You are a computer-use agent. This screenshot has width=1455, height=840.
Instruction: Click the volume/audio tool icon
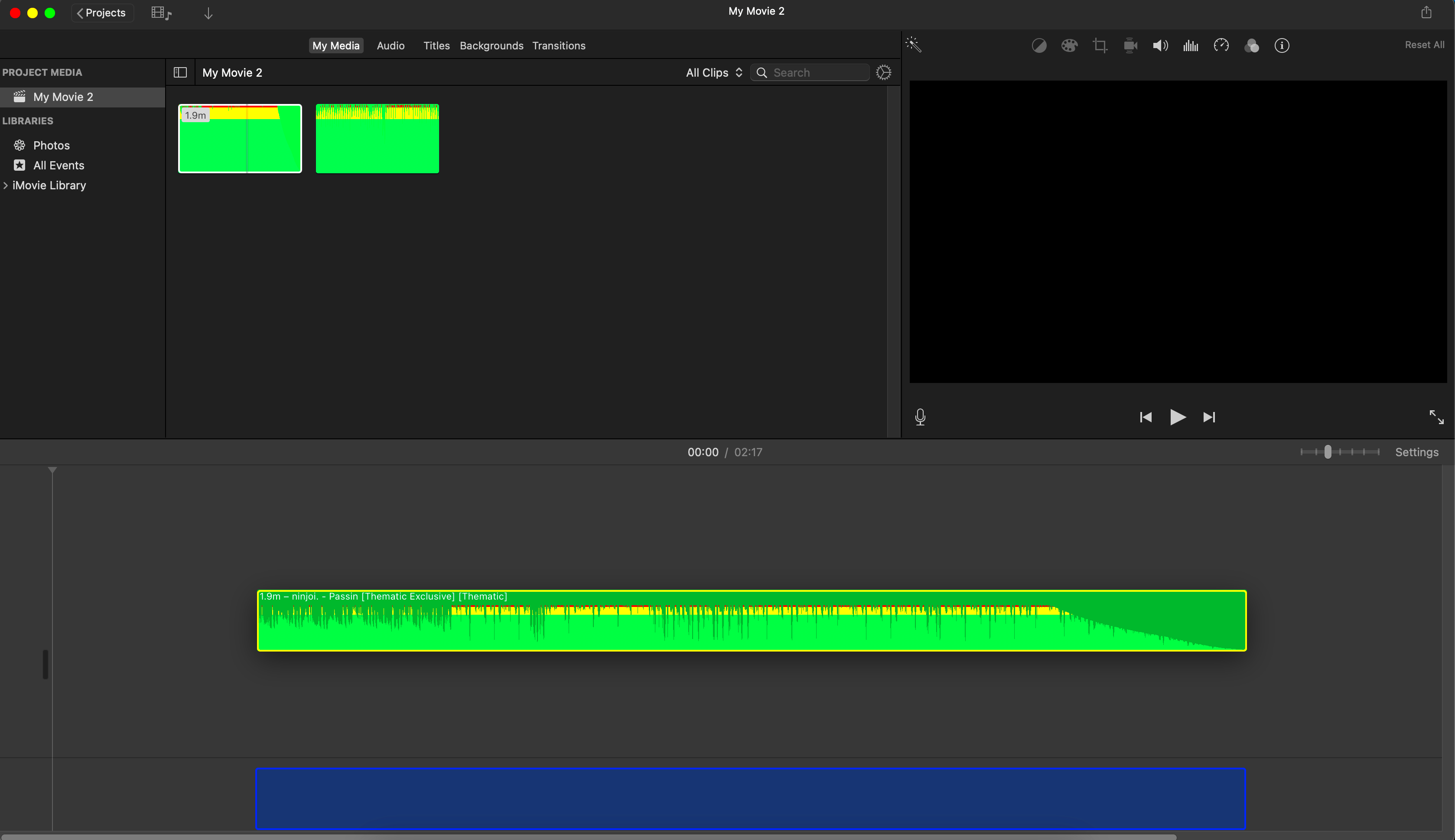1160,45
